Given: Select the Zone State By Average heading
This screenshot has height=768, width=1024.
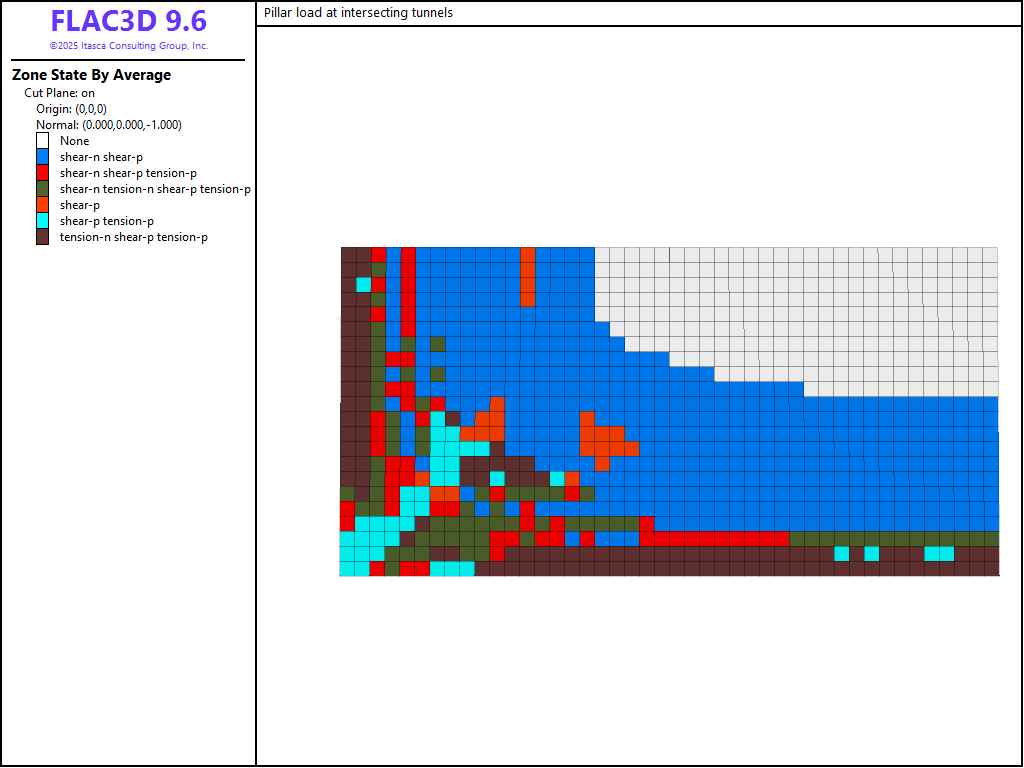Looking at the screenshot, I should tap(91, 75).
